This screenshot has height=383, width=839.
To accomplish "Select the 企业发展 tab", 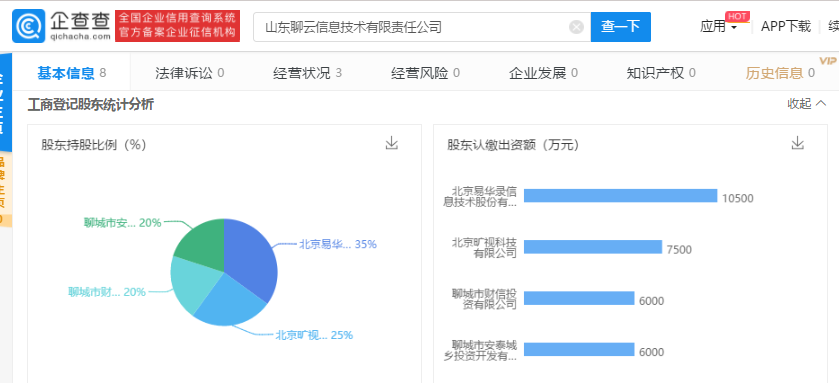I will [543, 73].
